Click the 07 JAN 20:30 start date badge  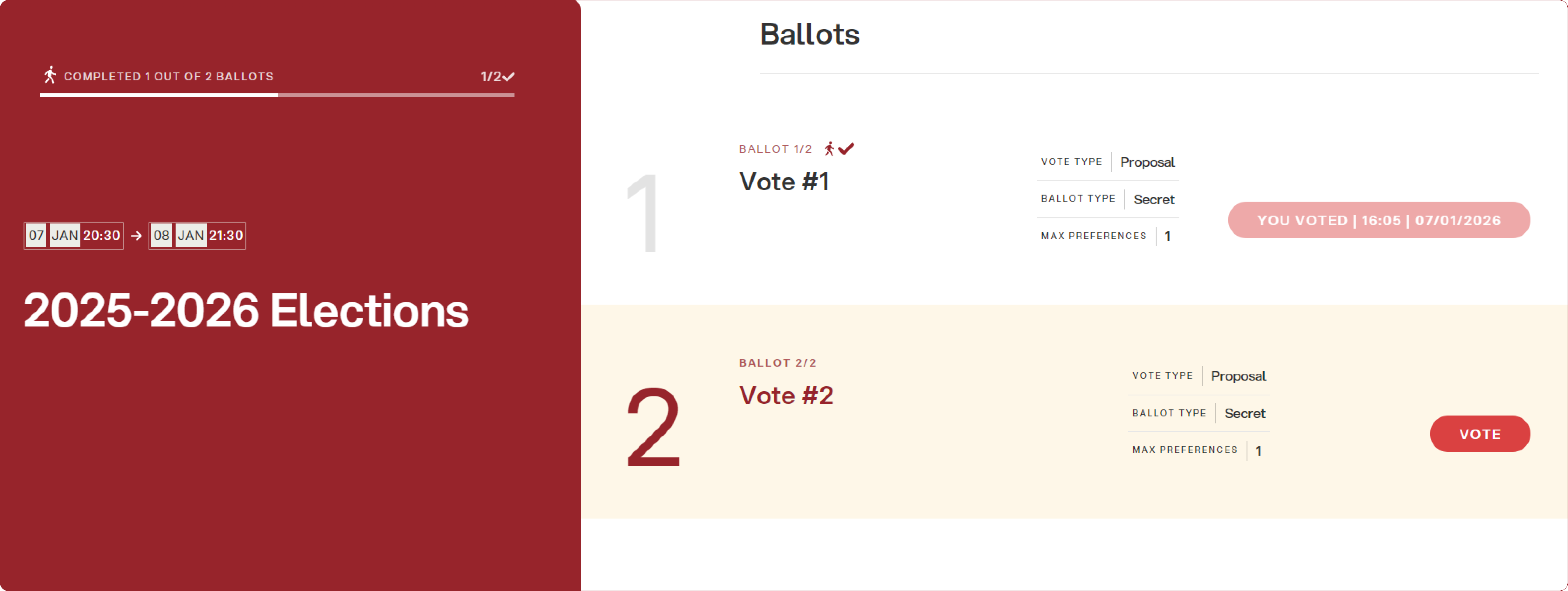[74, 236]
